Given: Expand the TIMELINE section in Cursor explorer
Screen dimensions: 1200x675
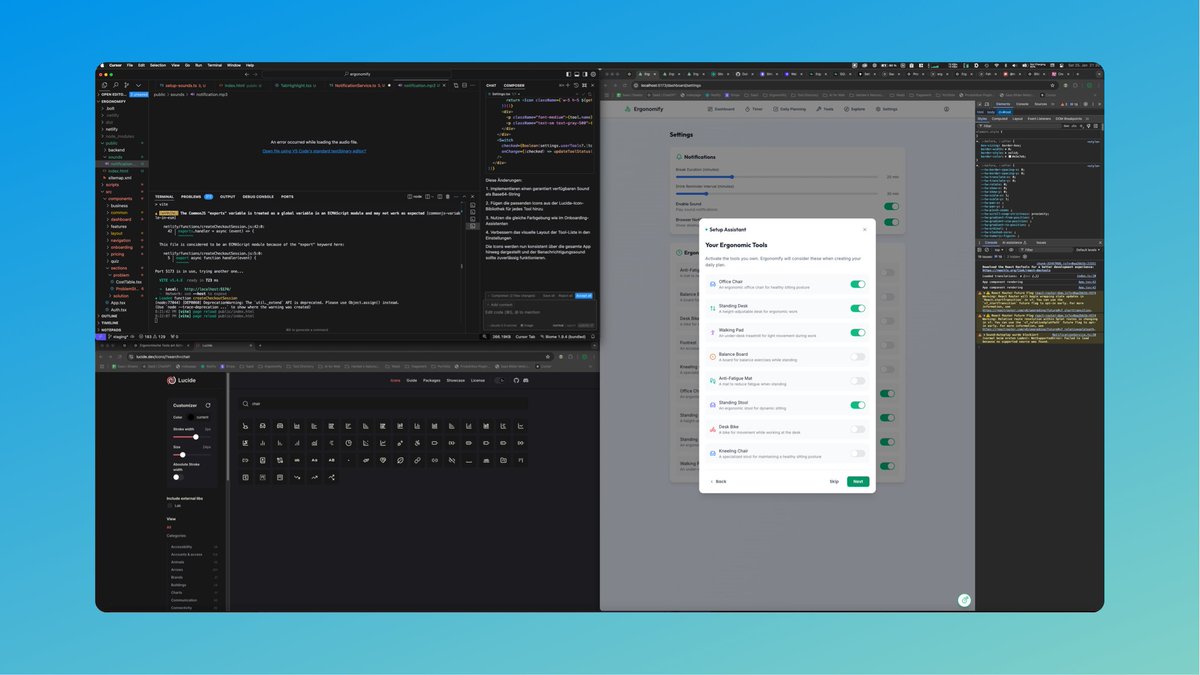Looking at the screenshot, I should (x=111, y=323).
